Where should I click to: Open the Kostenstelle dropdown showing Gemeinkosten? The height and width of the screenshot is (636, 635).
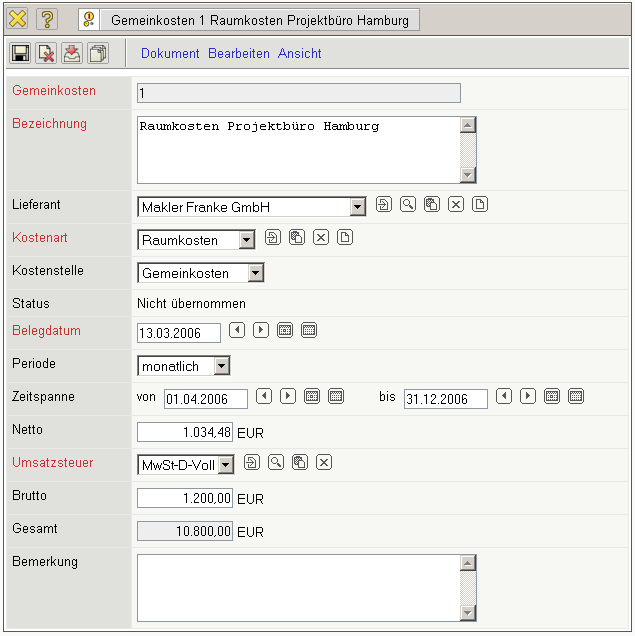[x=256, y=273]
